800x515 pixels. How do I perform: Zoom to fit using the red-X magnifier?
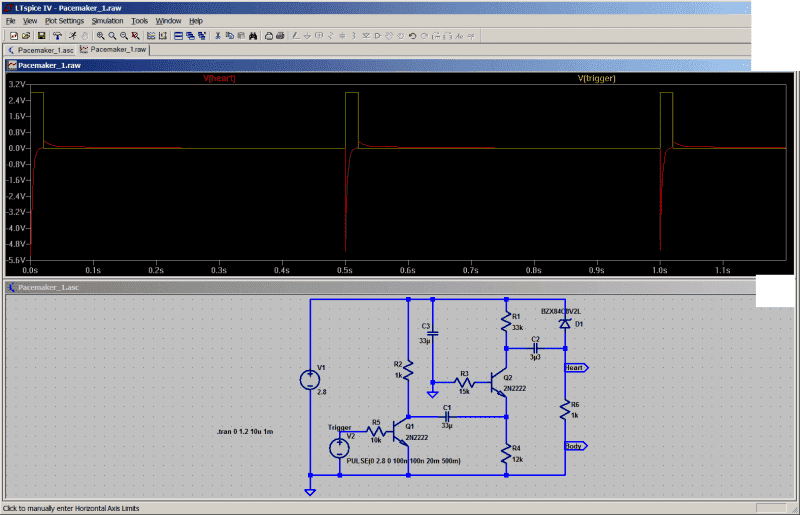pyautogui.click(x=135, y=35)
